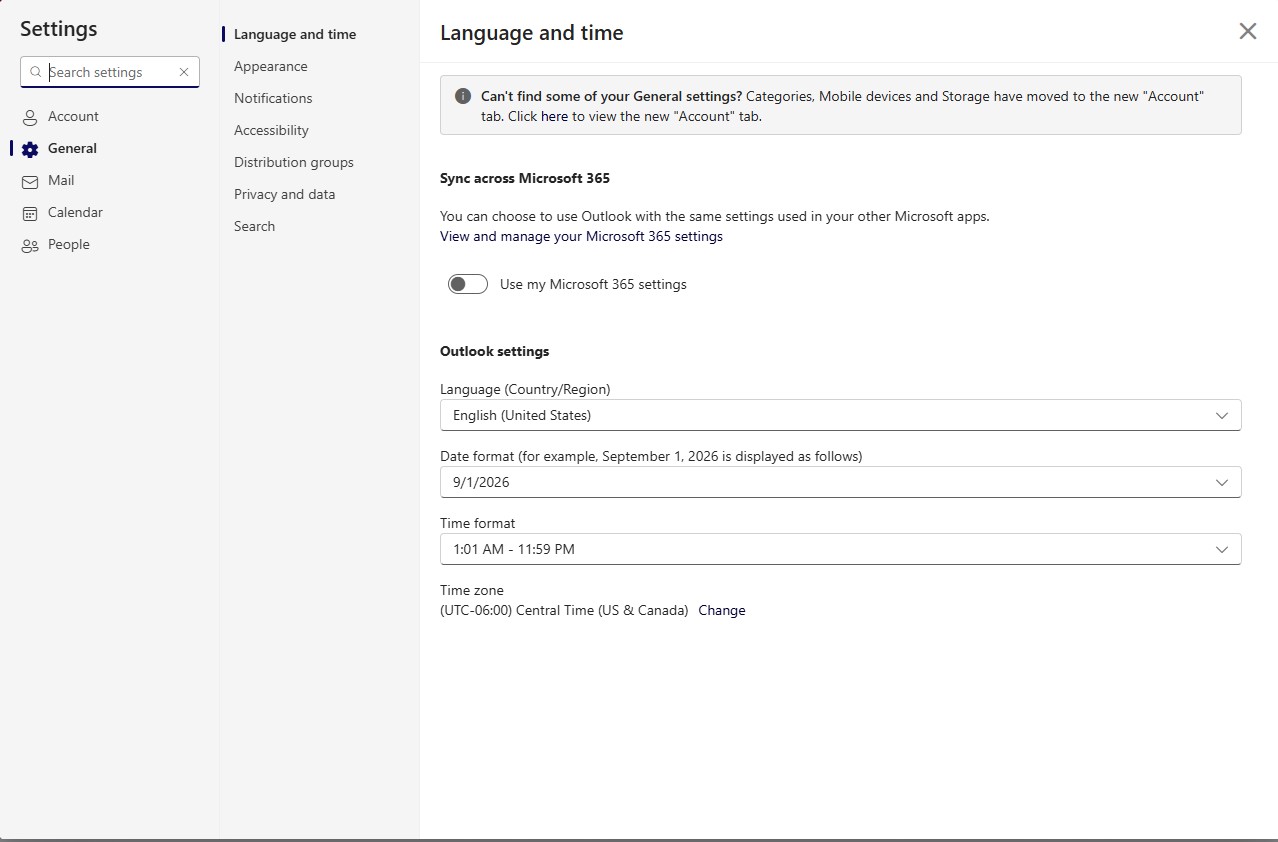Open the Notifications tab
The image size is (1278, 842).
point(273,98)
